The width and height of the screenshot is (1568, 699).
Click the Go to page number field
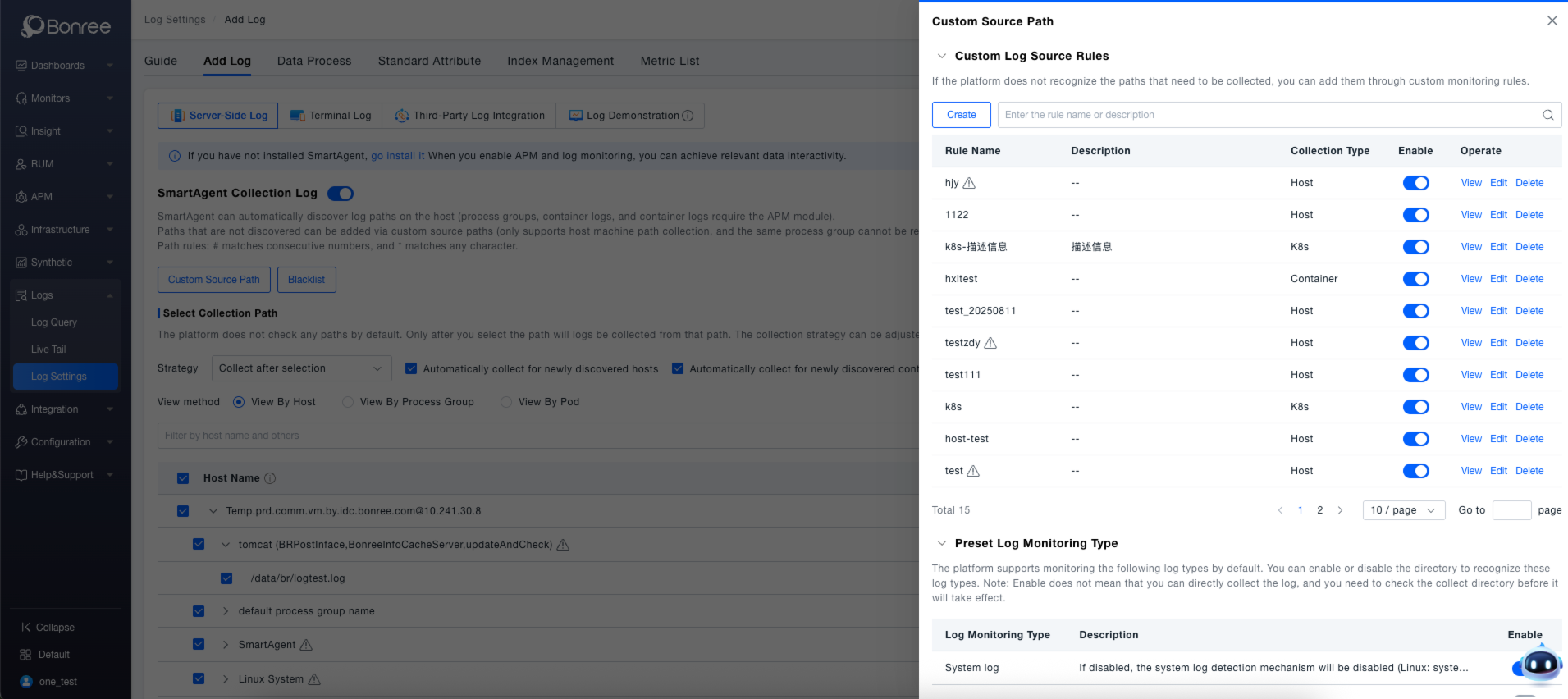click(1511, 510)
